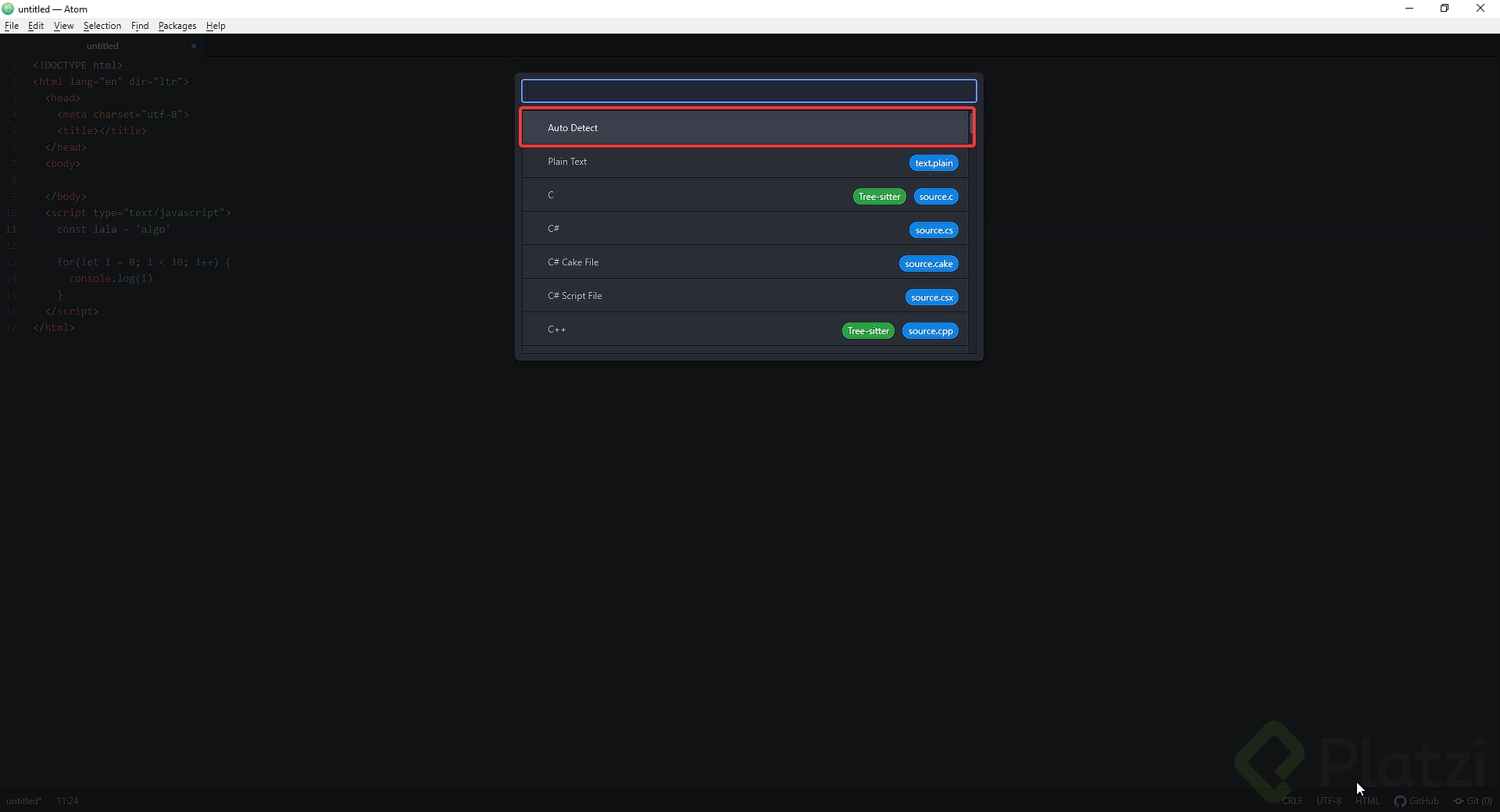Click the source.csx scope badge

click(932, 297)
